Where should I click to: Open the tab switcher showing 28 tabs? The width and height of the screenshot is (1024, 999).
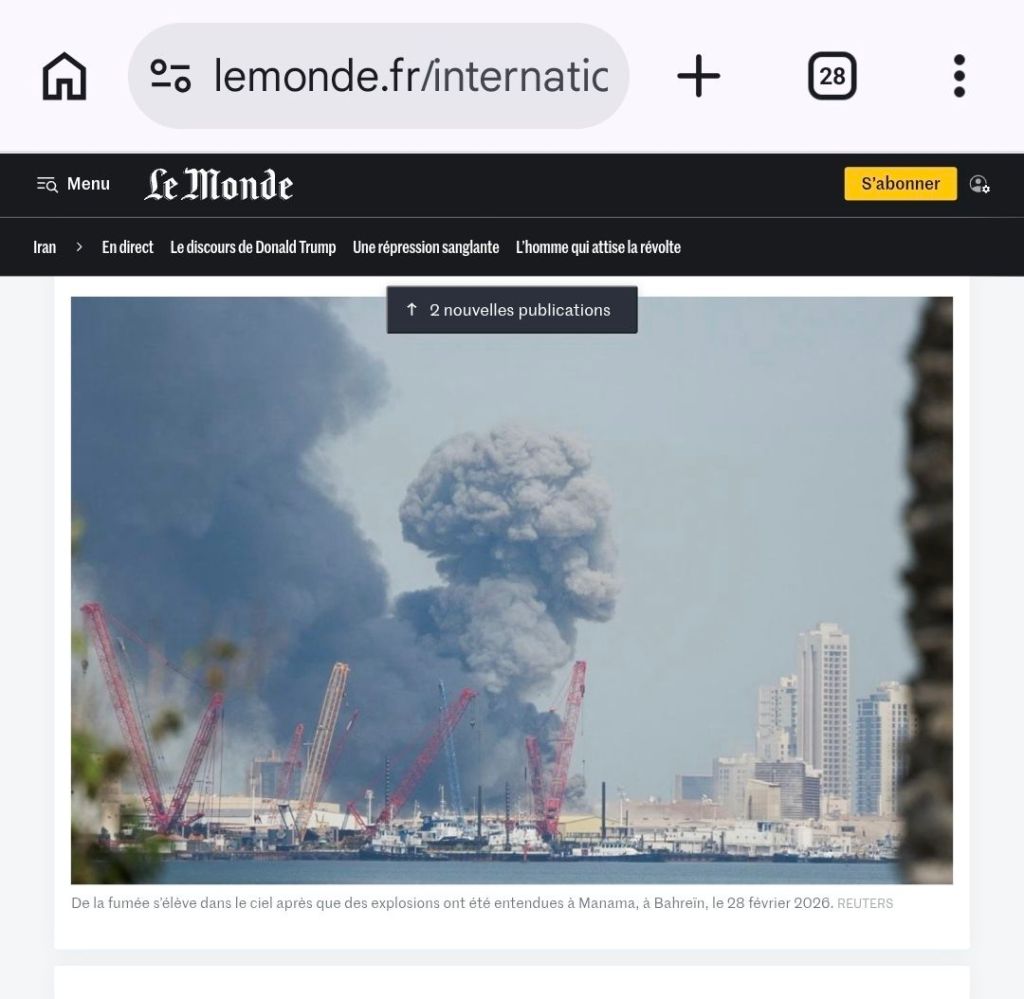pos(832,76)
